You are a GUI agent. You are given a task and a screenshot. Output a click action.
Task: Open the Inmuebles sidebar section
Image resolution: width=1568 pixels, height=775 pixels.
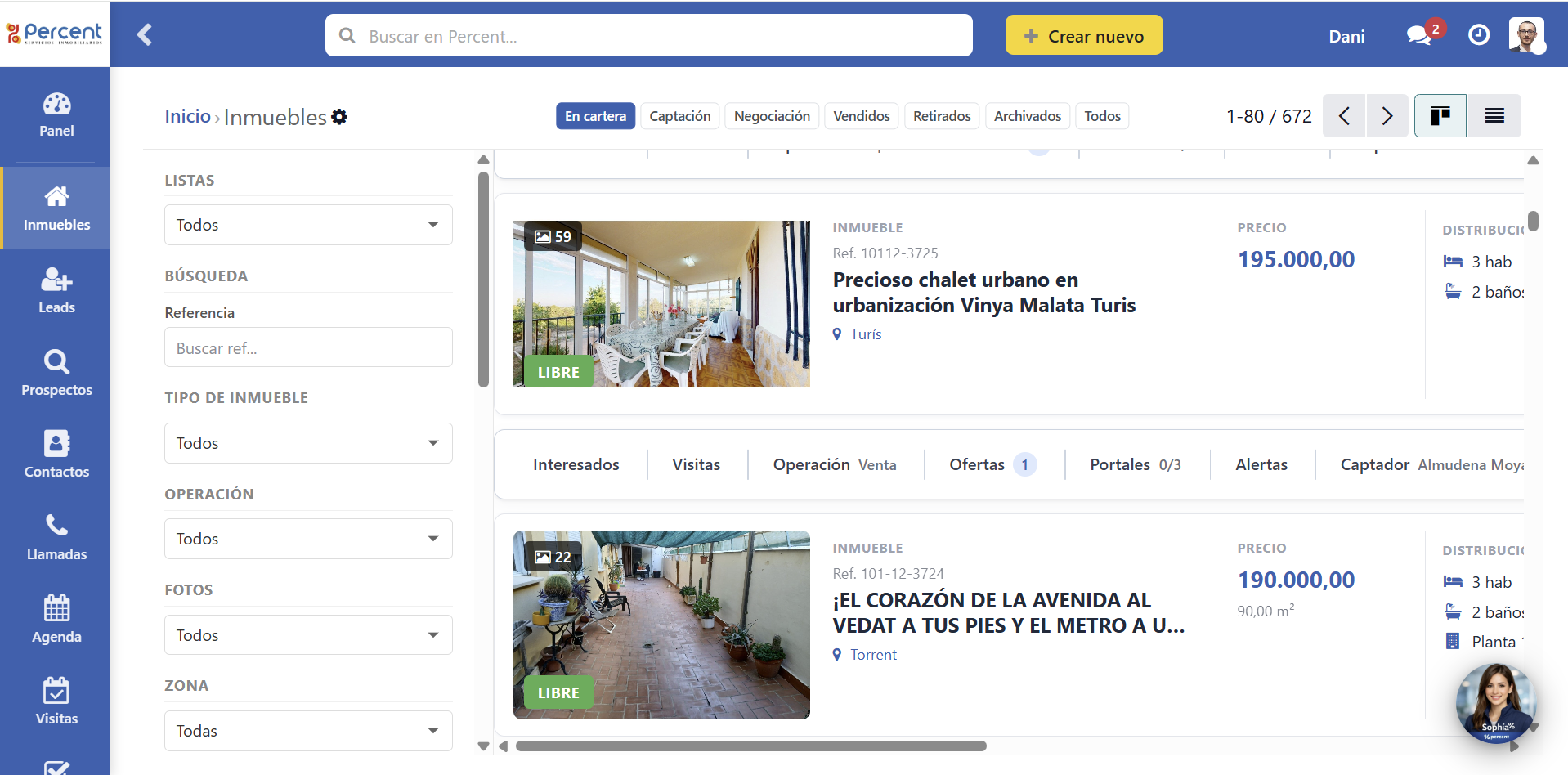pos(56,208)
